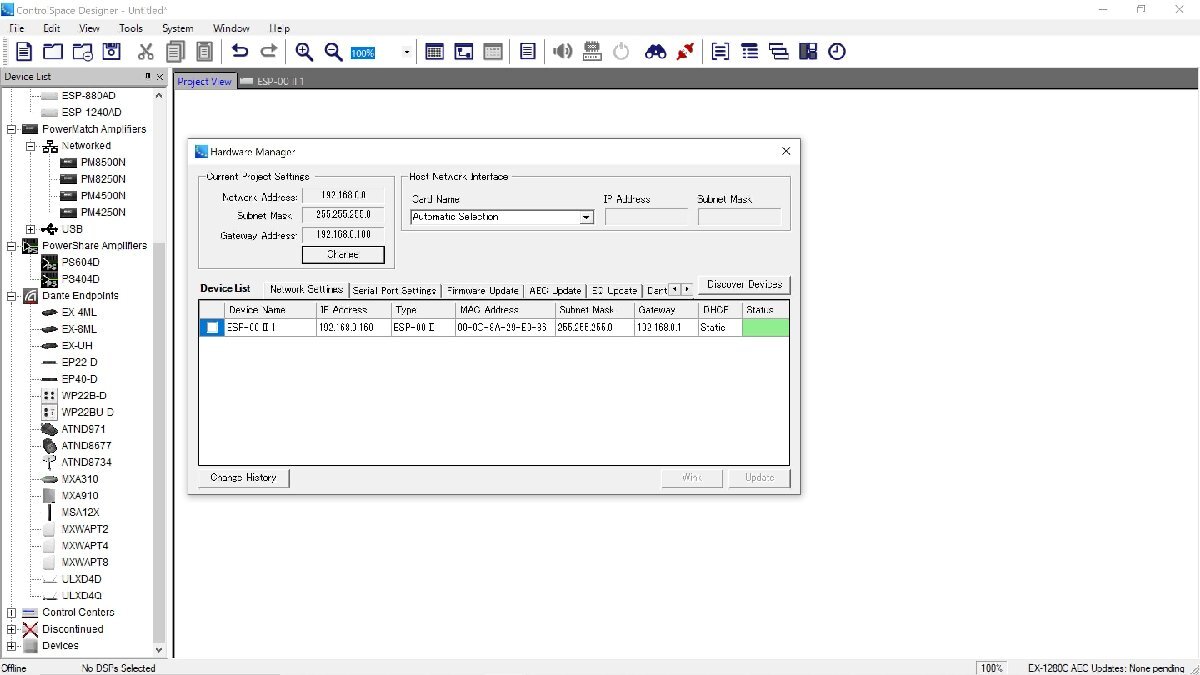
Task: Click the PowerShare Amplifiers category icon
Action: click(30, 246)
